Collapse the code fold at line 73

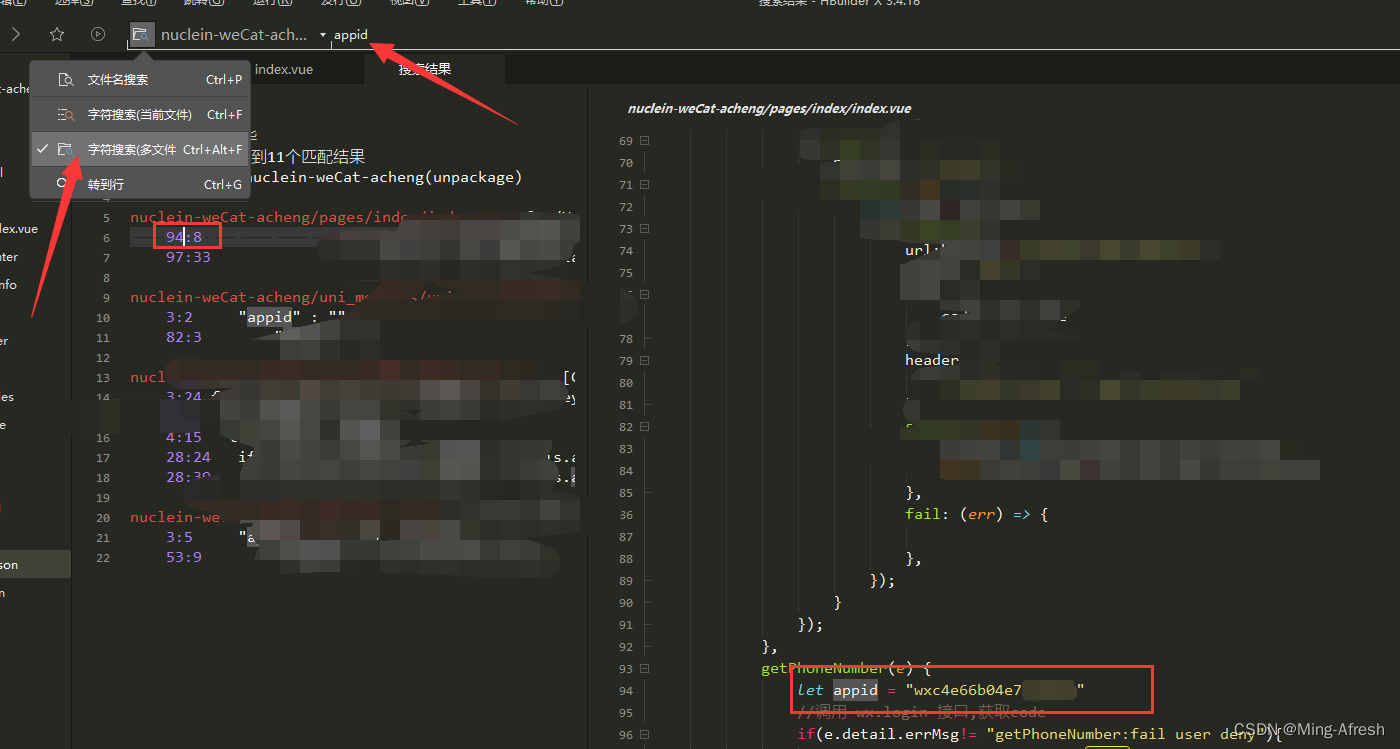point(645,229)
